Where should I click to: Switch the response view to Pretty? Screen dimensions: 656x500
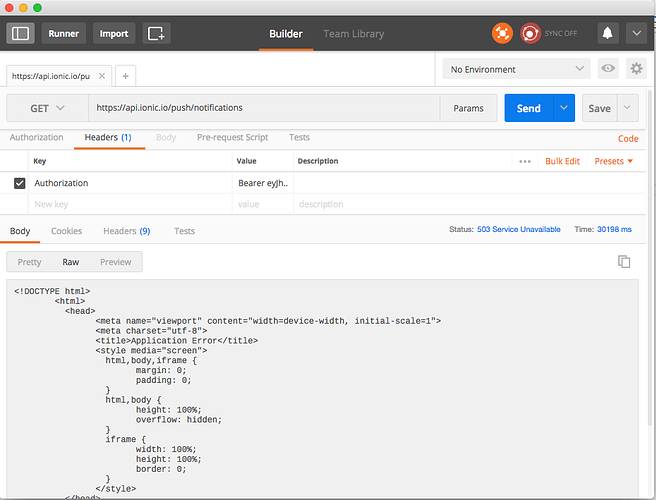pos(29,262)
